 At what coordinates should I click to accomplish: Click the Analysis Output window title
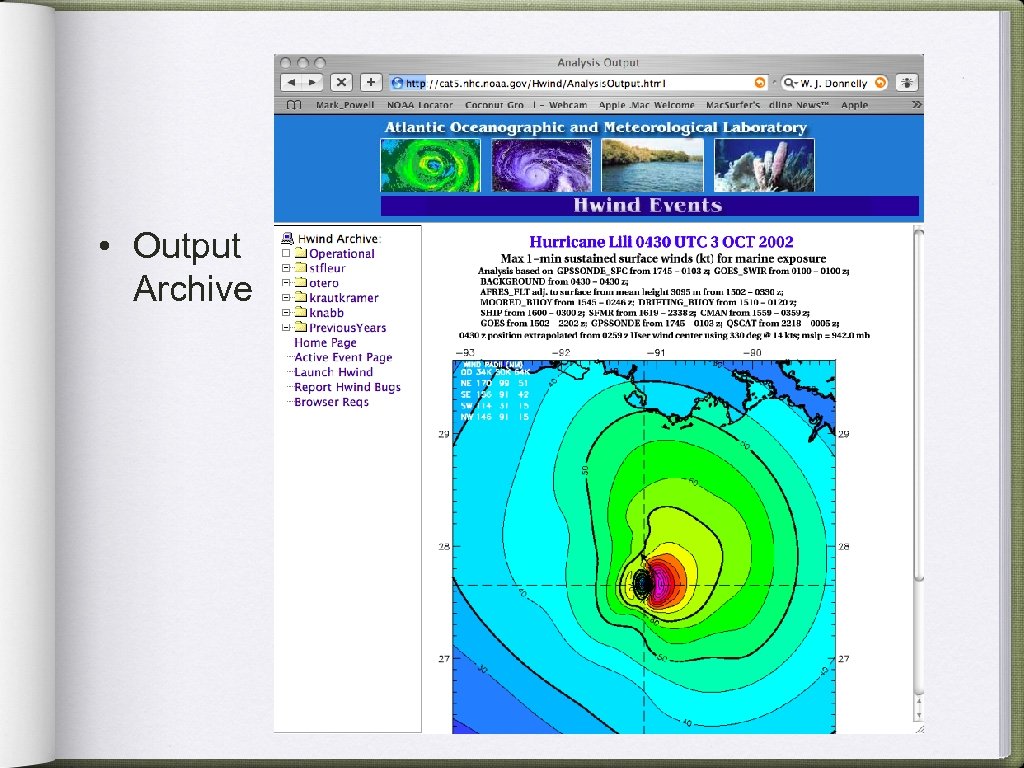point(598,63)
